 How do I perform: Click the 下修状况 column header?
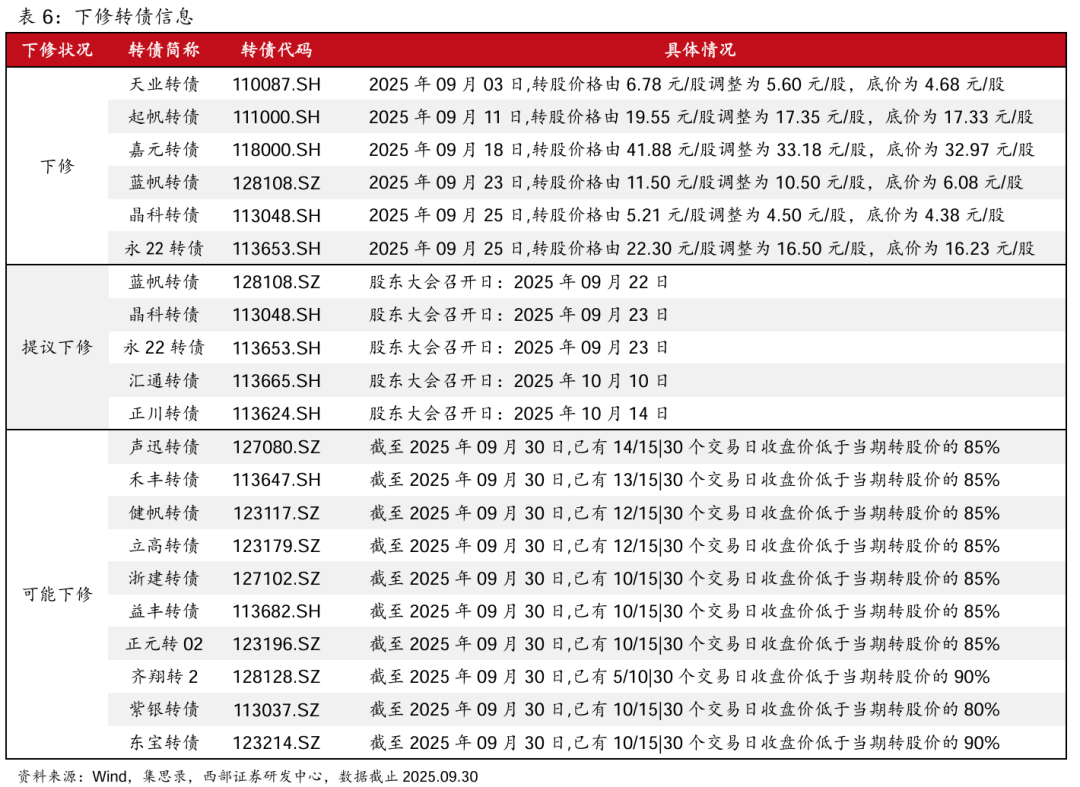click(x=57, y=50)
